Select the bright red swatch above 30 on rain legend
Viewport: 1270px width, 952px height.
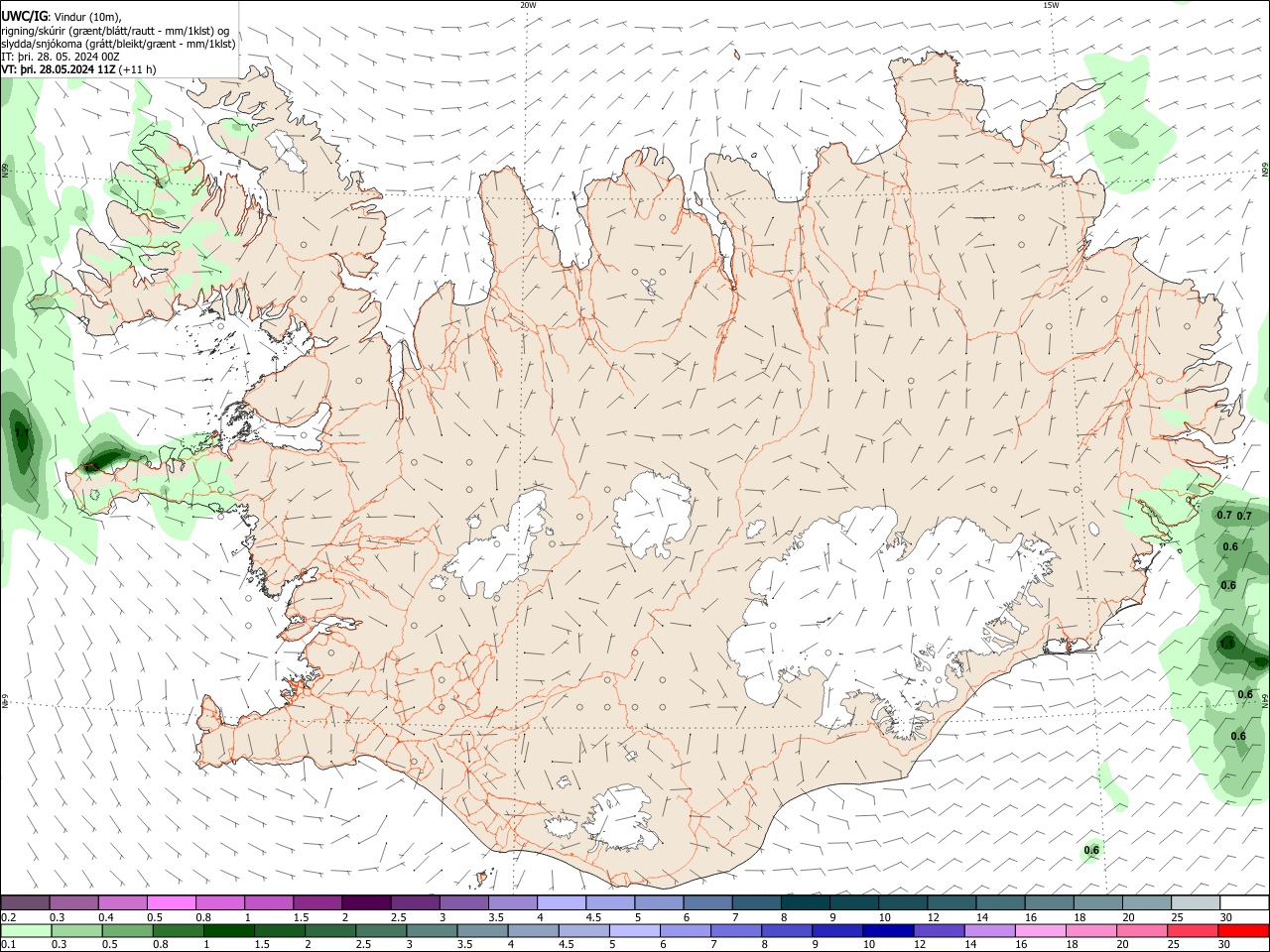(x=1242, y=930)
